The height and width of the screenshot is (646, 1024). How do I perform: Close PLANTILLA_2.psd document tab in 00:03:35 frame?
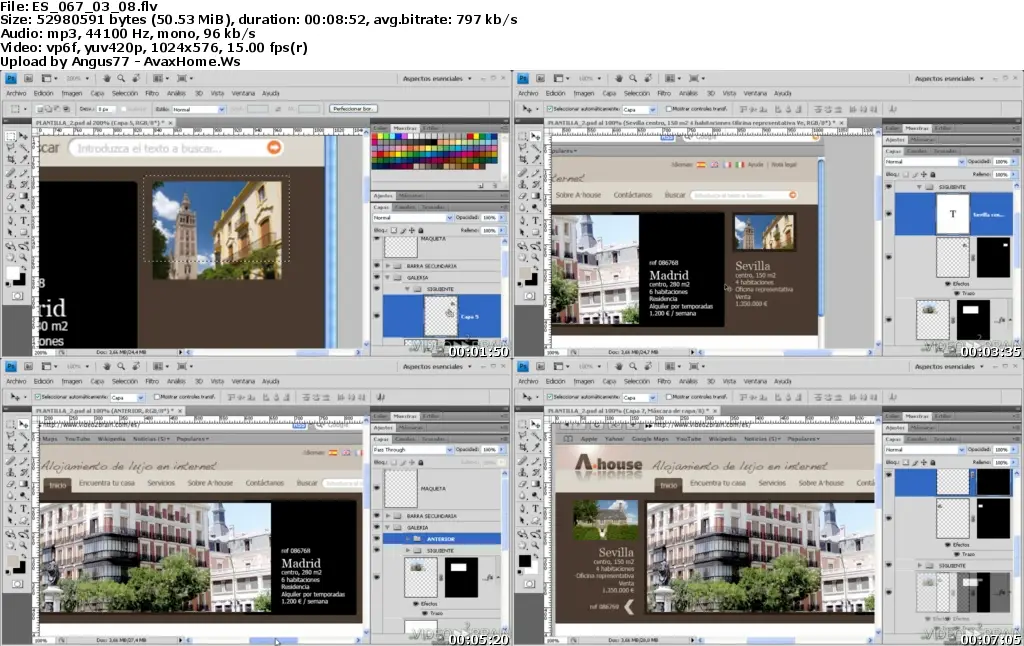pyautogui.click(x=842, y=122)
